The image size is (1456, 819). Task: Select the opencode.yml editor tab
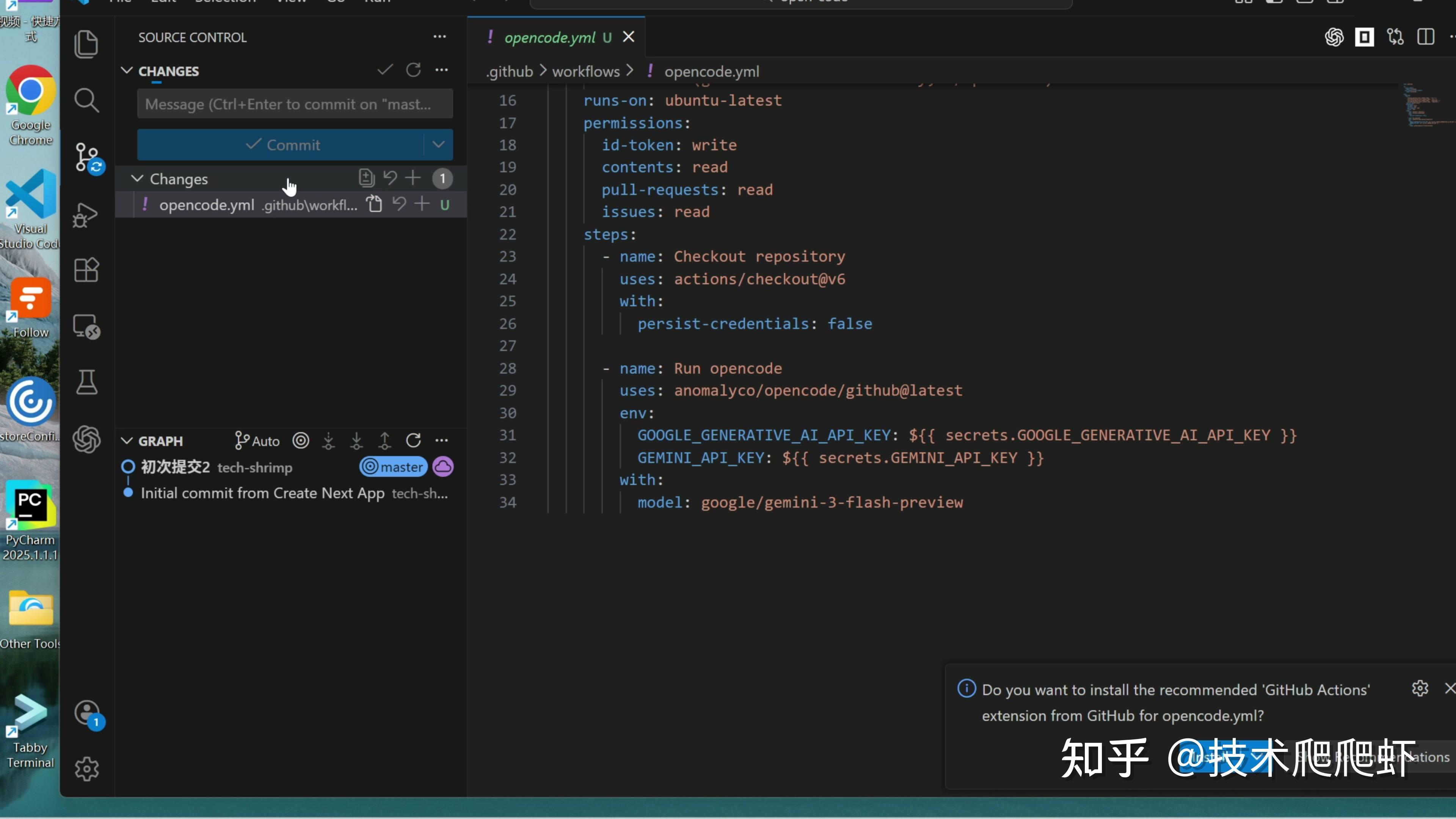(556, 37)
